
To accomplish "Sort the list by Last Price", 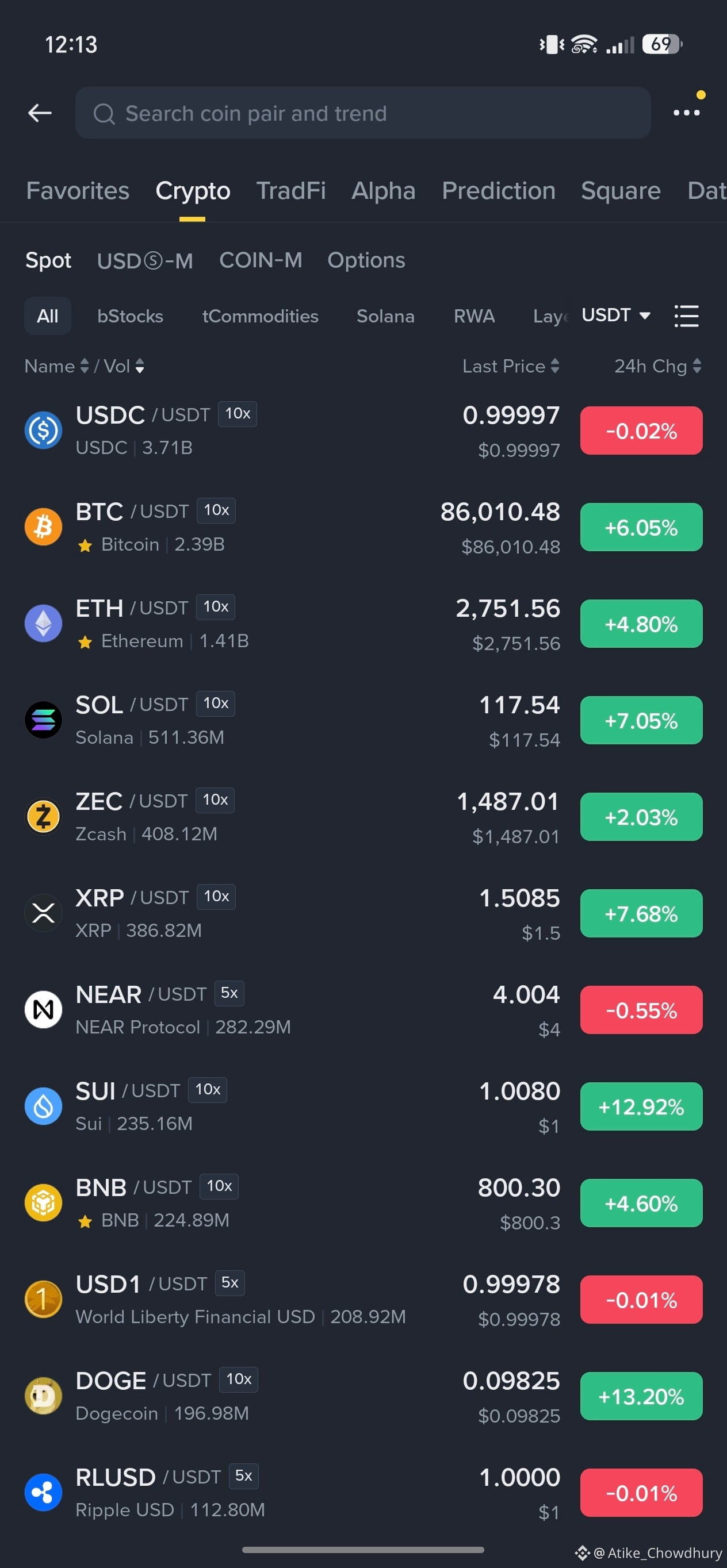I will tap(510, 366).
